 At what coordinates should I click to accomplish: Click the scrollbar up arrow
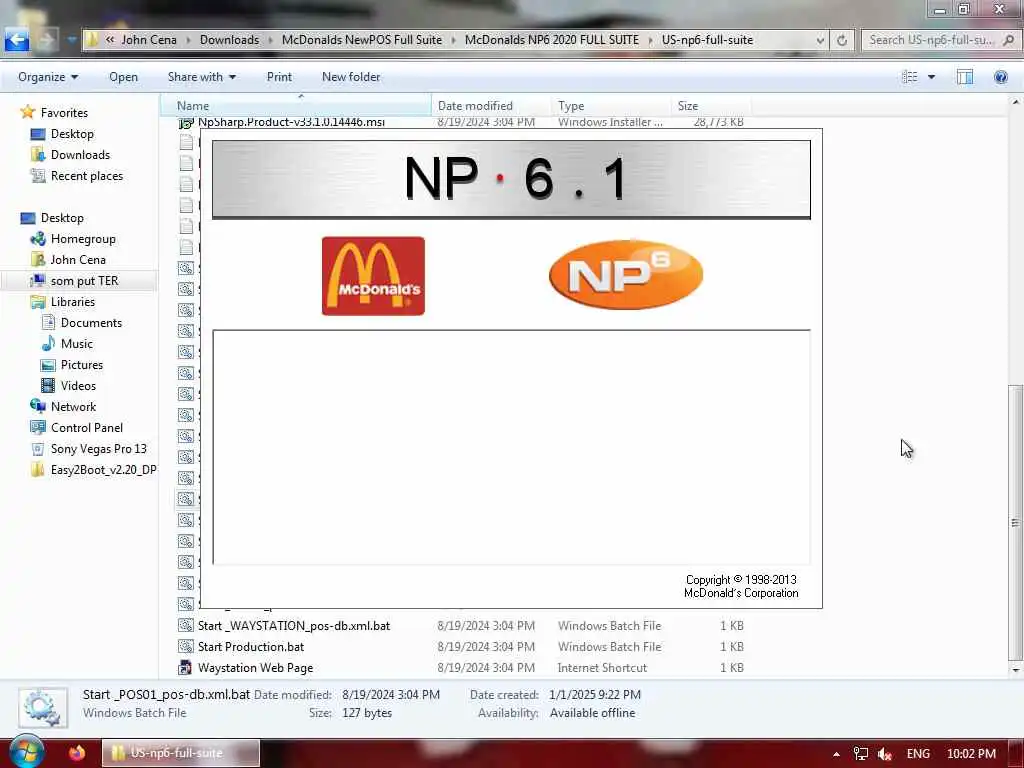[1015, 103]
